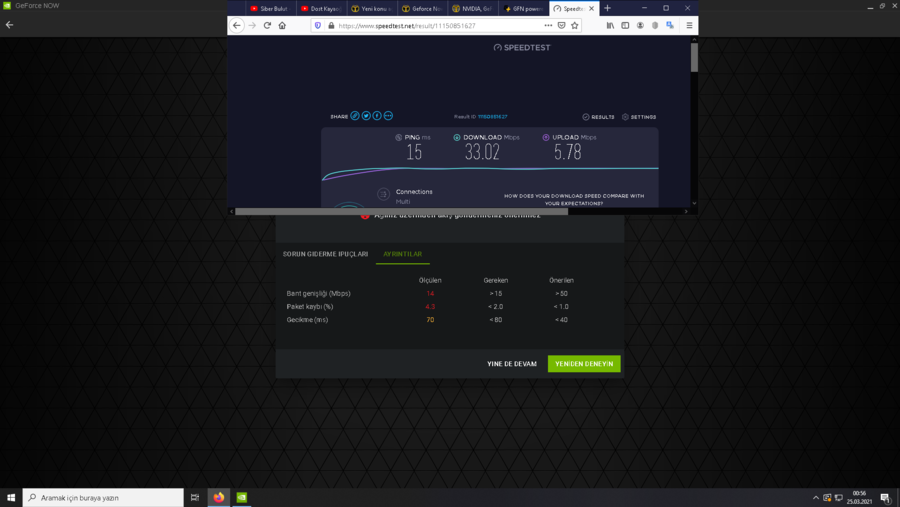This screenshot has width=900, height=507.
Task: Click the network icon in system tray
Action: (x=839, y=498)
